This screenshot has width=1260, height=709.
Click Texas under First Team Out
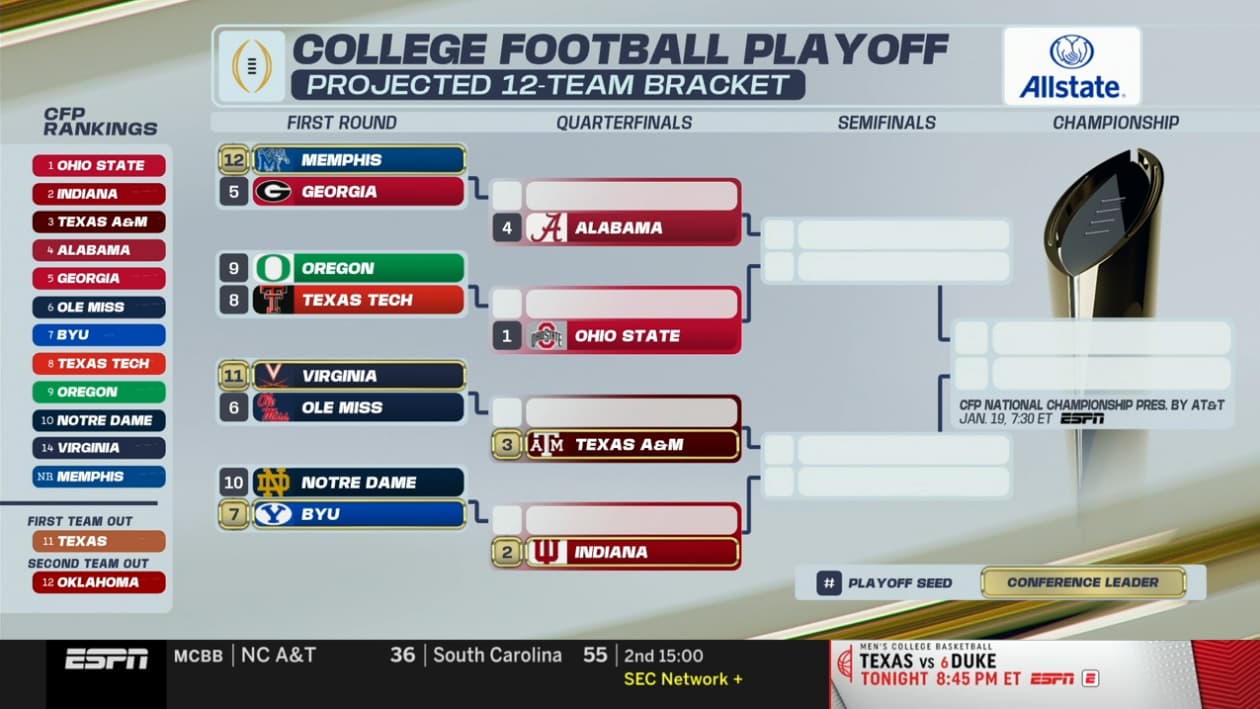click(98, 541)
